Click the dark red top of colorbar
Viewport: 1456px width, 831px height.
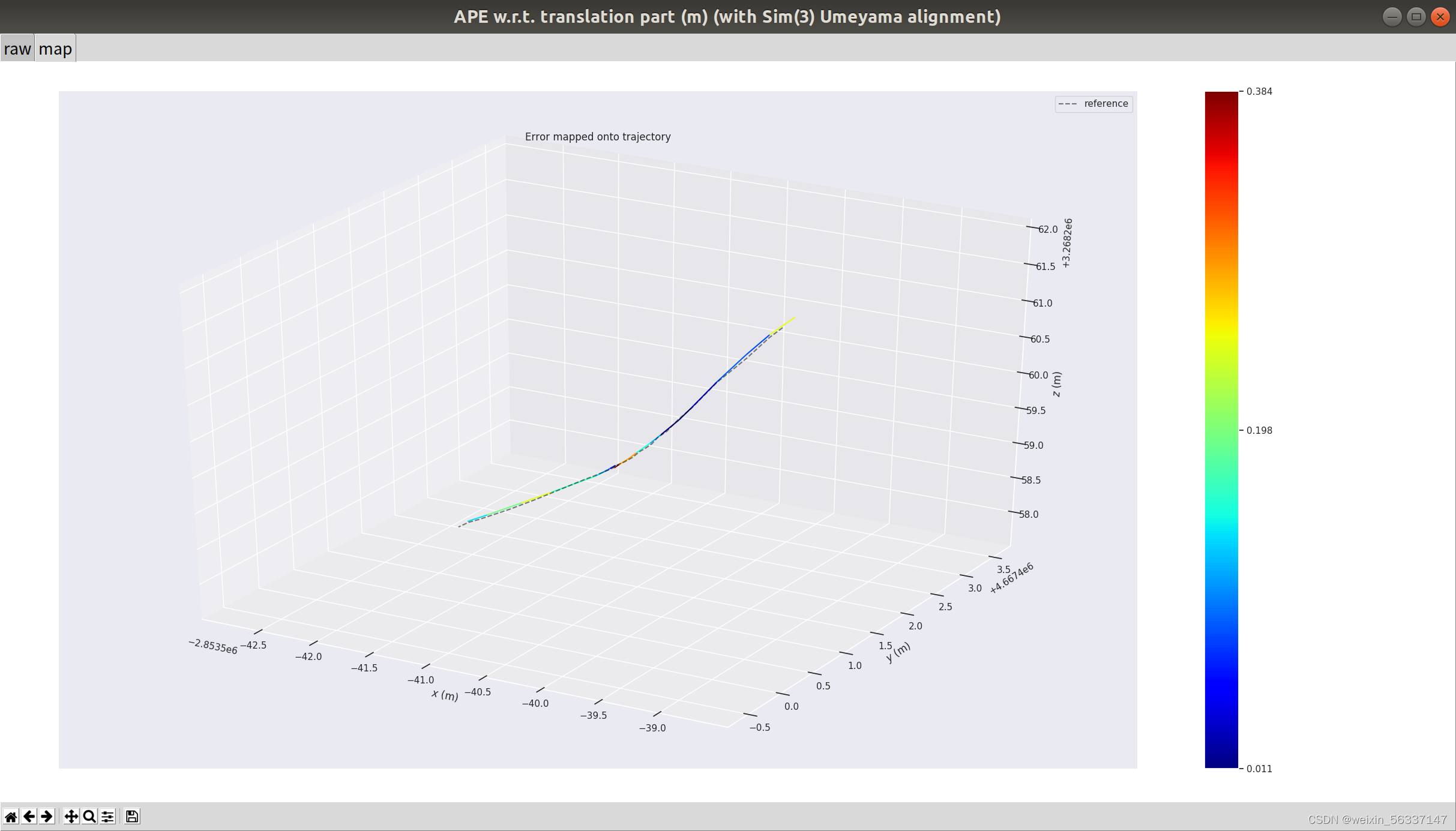tap(1221, 97)
